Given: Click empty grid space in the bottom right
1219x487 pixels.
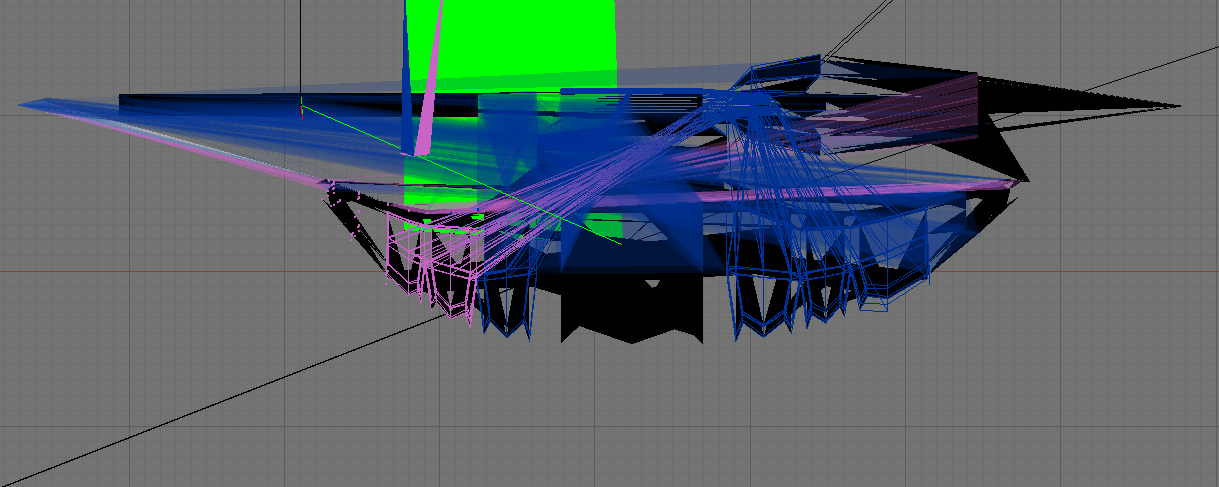Looking at the screenshot, I should click(1050, 400).
